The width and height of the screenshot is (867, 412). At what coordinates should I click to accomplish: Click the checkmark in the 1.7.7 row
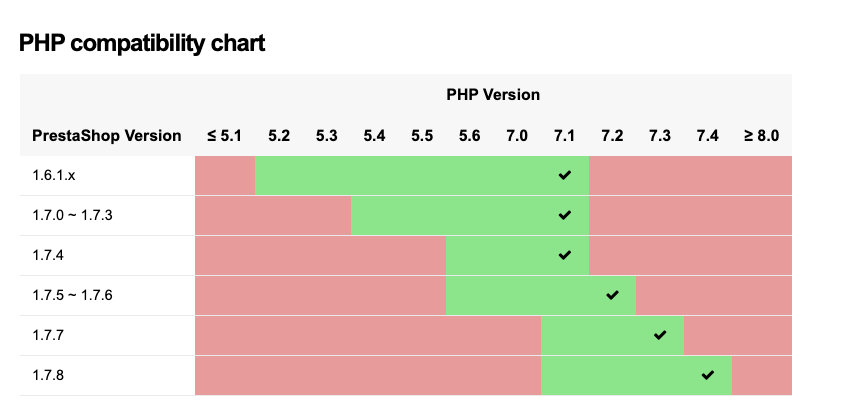coord(660,335)
